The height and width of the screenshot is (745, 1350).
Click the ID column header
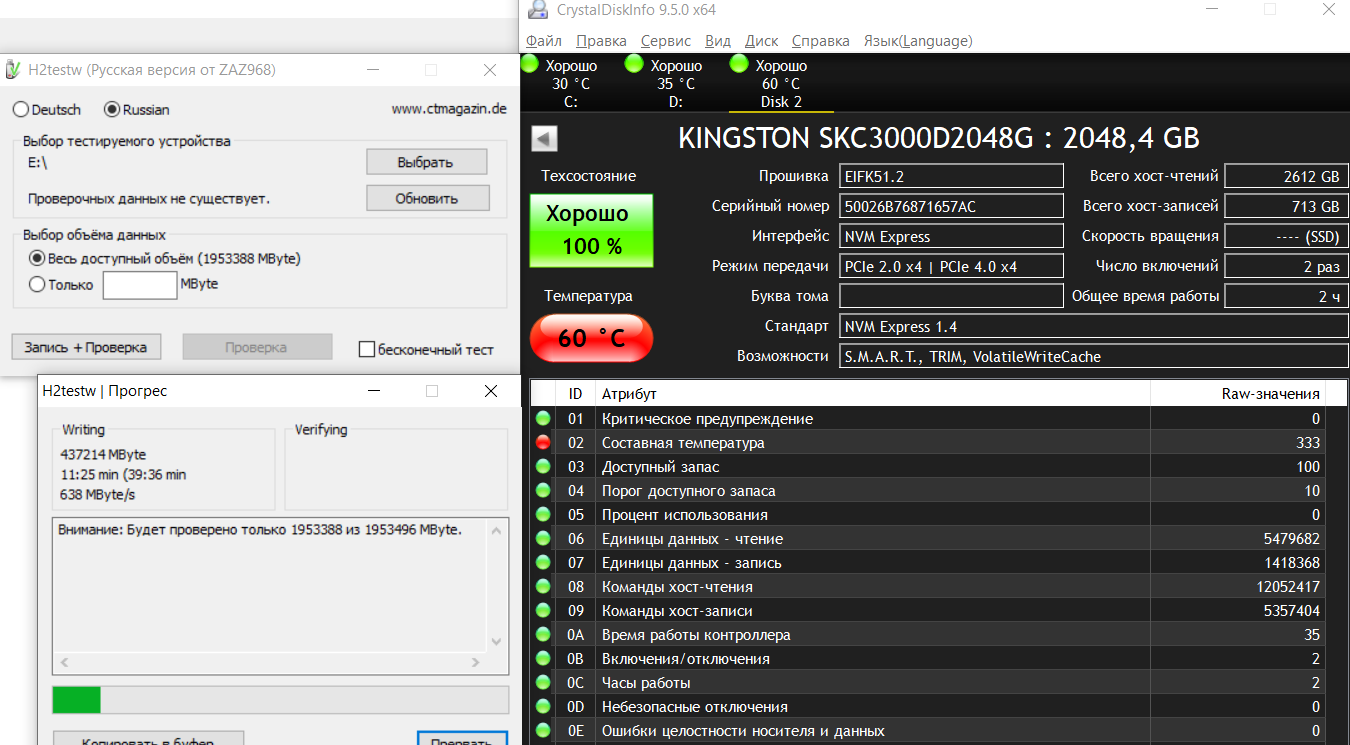(575, 394)
